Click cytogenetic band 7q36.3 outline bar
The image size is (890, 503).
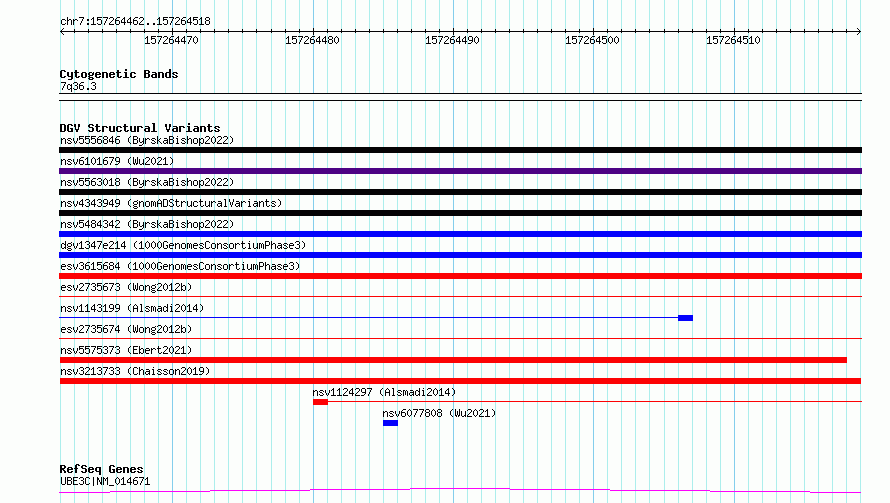[460, 97]
